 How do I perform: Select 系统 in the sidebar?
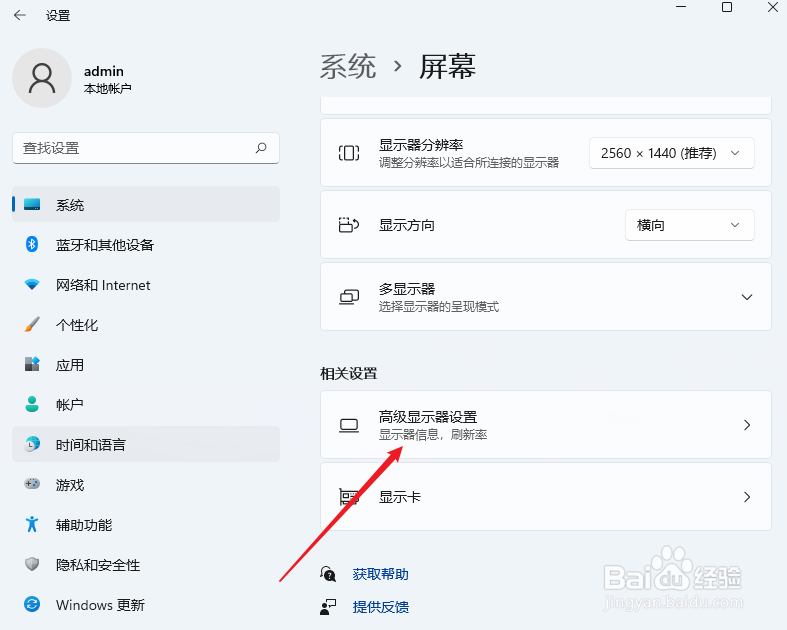pos(146,204)
